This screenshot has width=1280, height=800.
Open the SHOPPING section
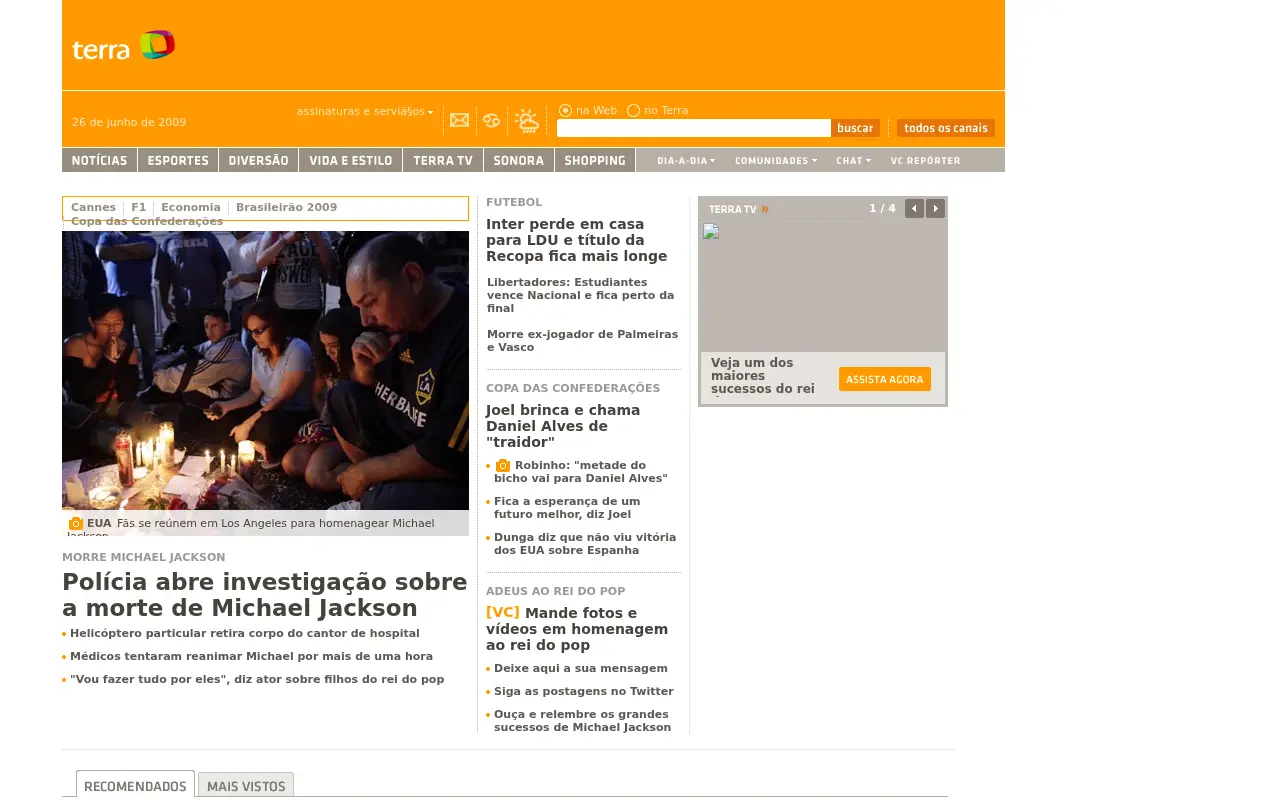(x=595, y=160)
